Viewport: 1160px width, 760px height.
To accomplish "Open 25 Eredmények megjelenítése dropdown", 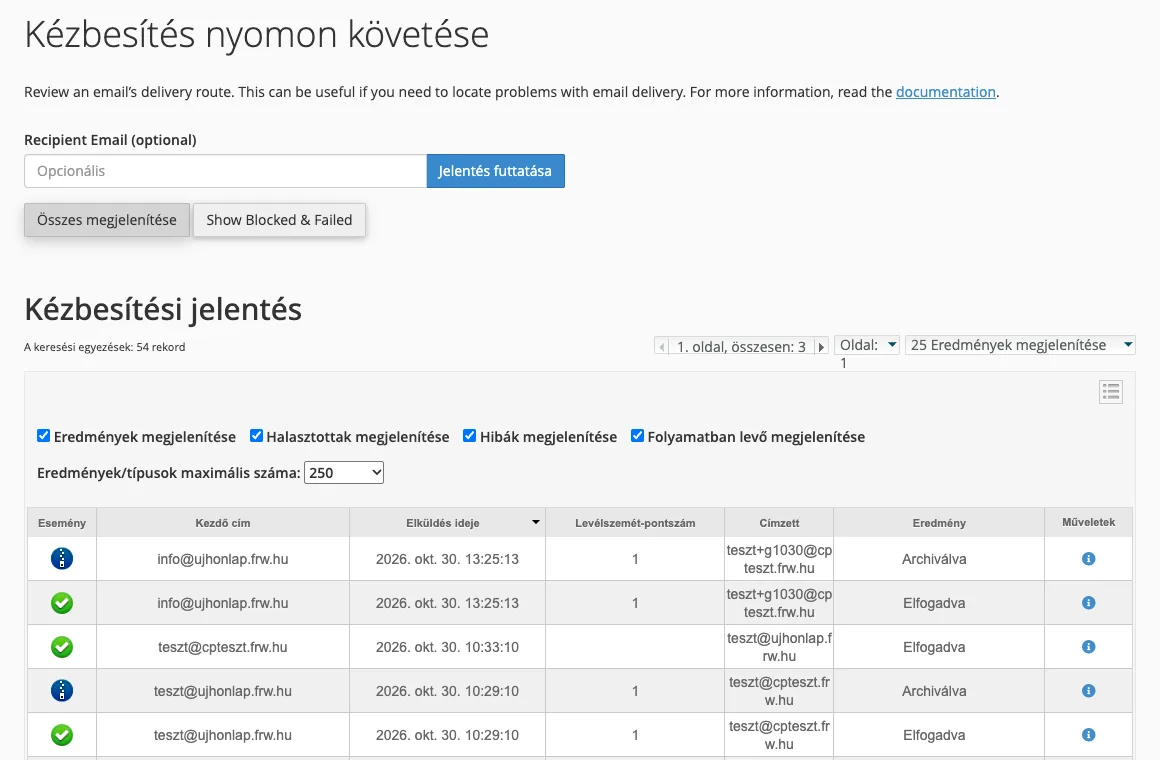I will click(1020, 345).
